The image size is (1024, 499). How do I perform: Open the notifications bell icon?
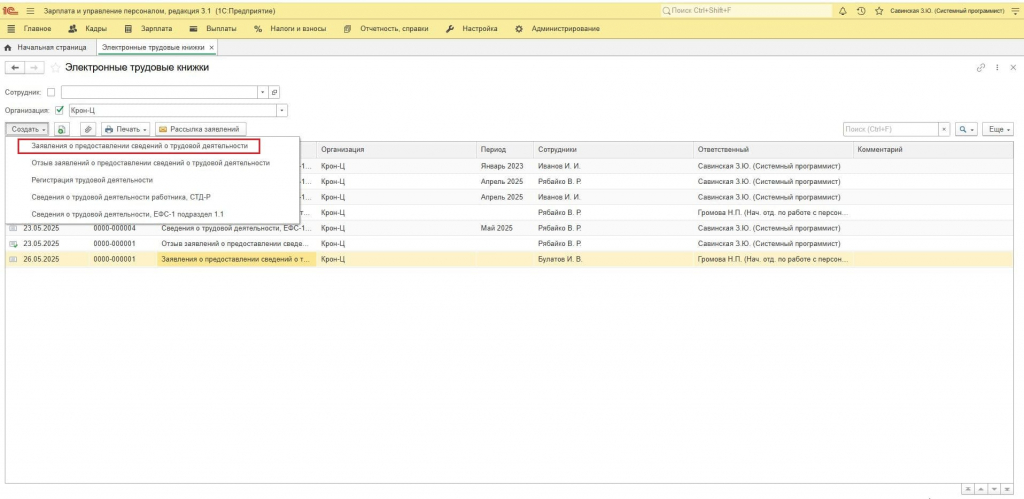point(842,11)
